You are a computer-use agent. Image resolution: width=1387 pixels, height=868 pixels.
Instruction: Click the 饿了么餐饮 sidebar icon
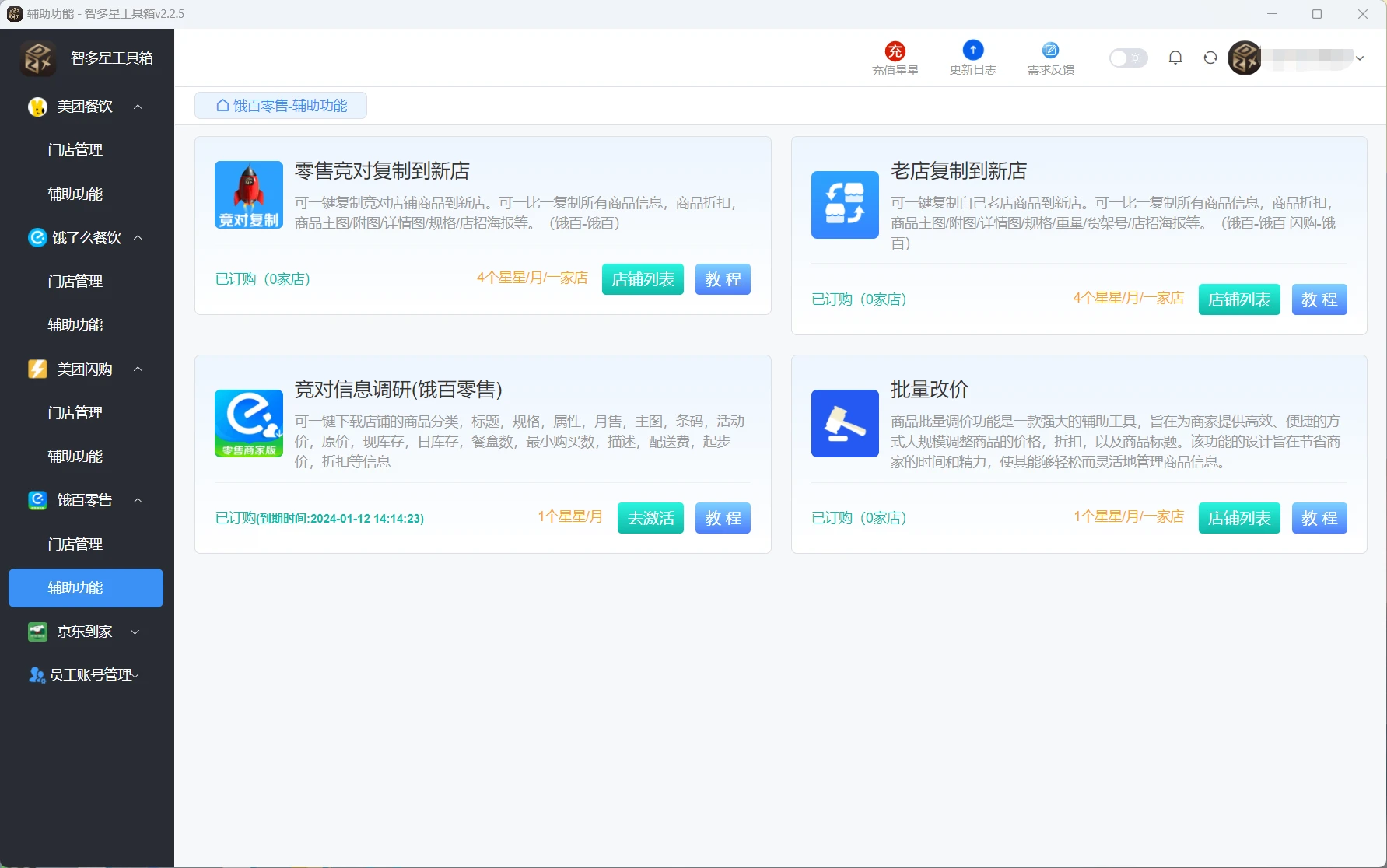click(37, 237)
